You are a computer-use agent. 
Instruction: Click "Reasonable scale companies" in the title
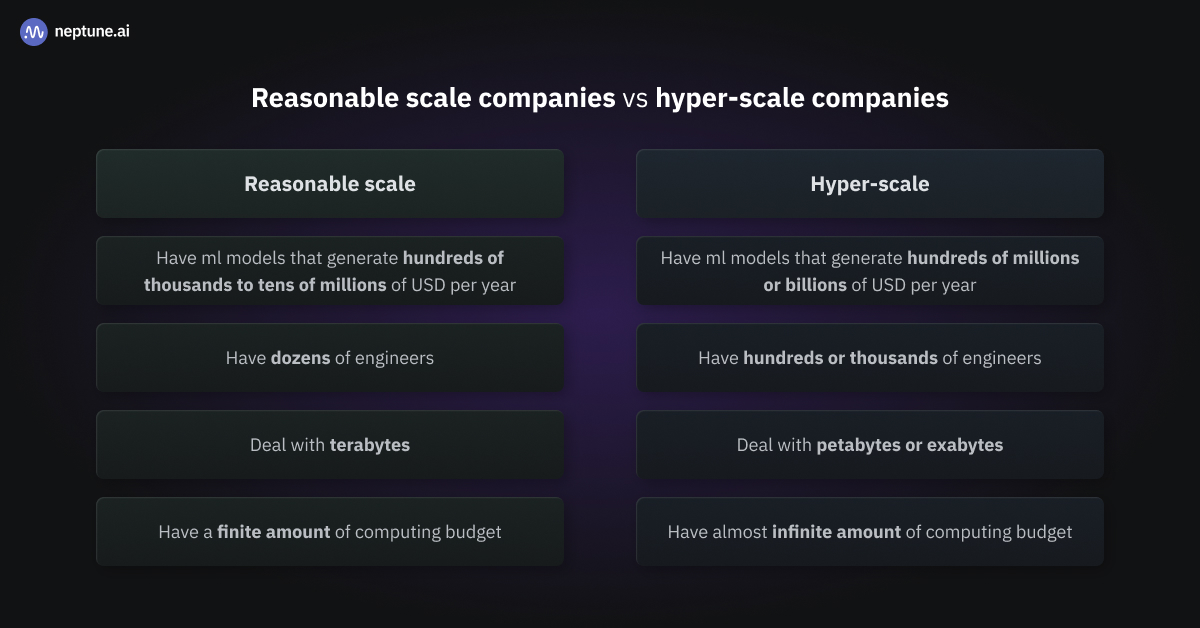click(x=432, y=98)
